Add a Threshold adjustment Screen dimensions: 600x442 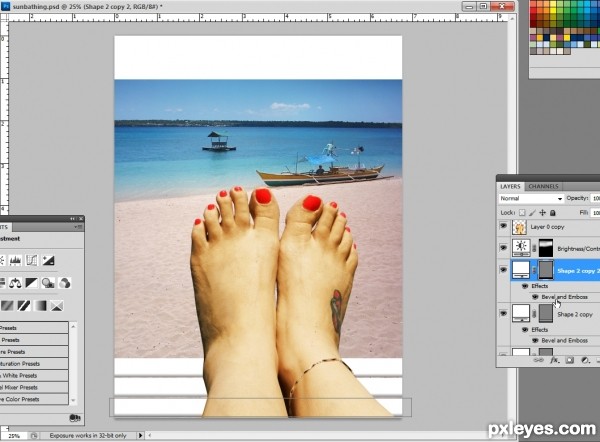pos(24,306)
